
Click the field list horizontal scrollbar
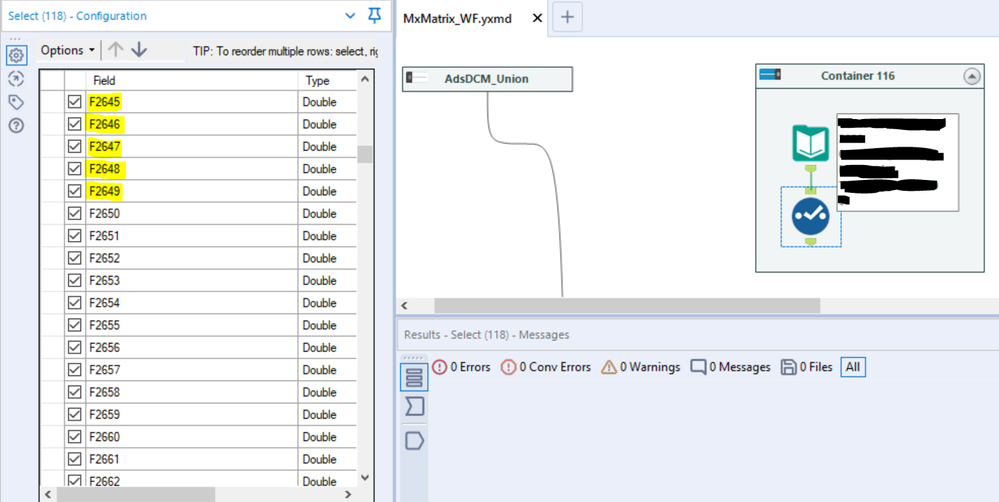click(x=135, y=494)
